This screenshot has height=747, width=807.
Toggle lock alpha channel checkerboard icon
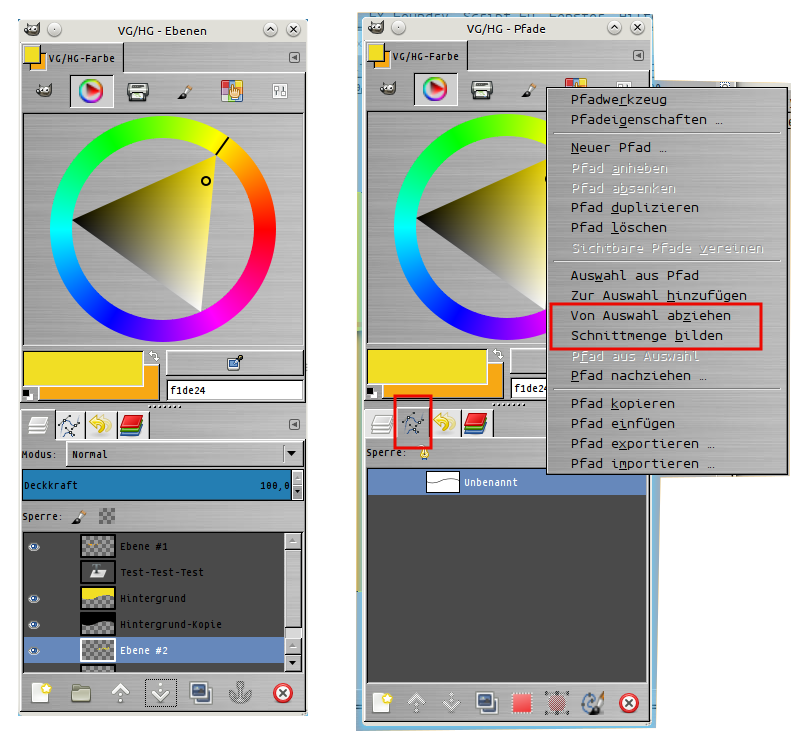pyautogui.click(x=107, y=516)
